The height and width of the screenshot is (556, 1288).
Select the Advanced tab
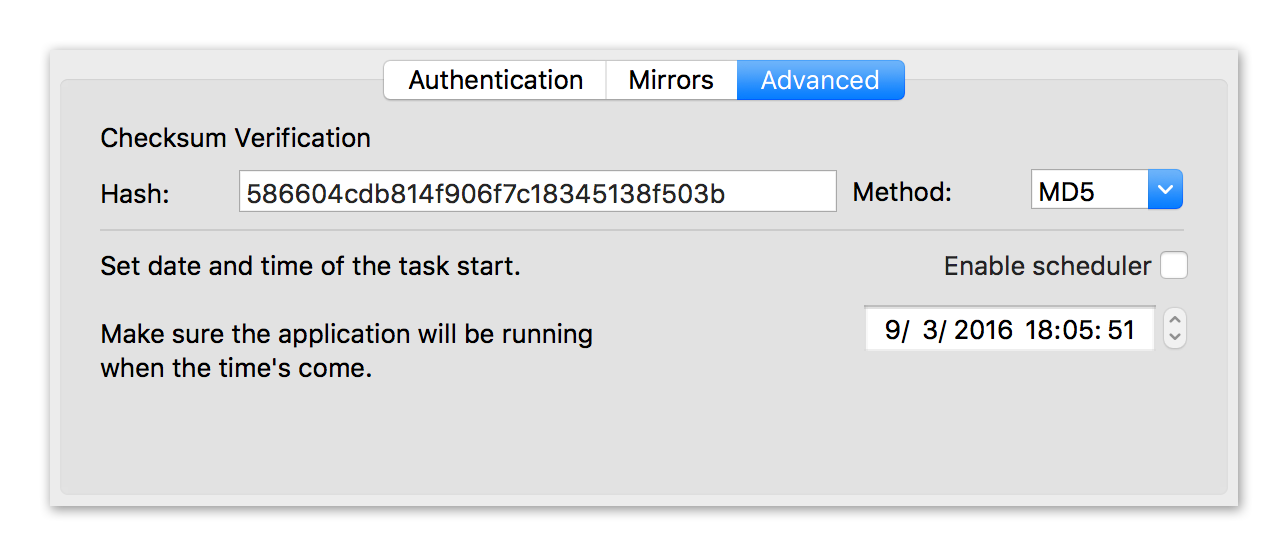pyautogui.click(x=820, y=80)
